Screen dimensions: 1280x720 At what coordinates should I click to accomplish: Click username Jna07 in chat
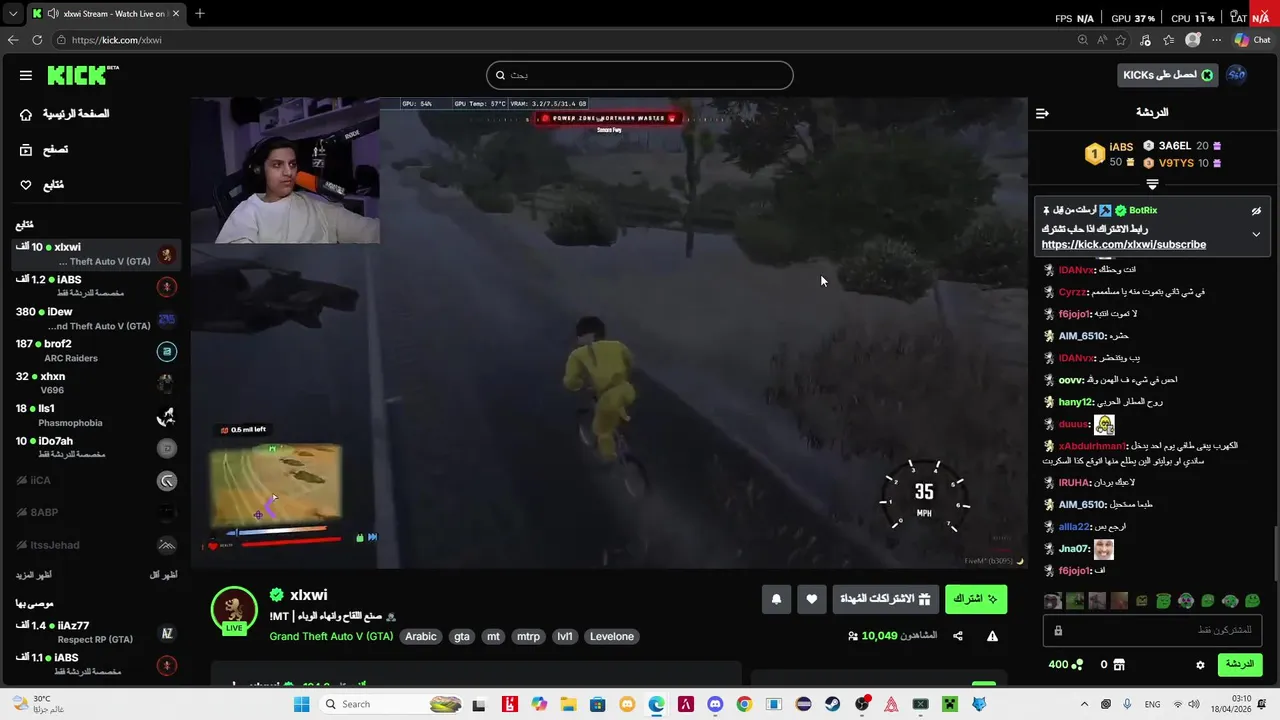coord(1074,549)
